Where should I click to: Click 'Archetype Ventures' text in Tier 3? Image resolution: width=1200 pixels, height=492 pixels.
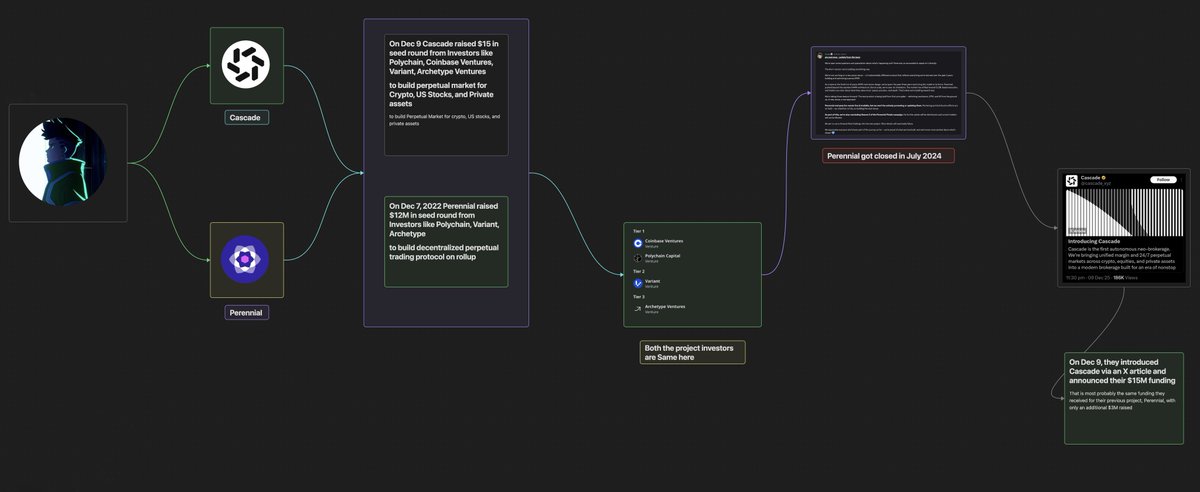coord(665,307)
